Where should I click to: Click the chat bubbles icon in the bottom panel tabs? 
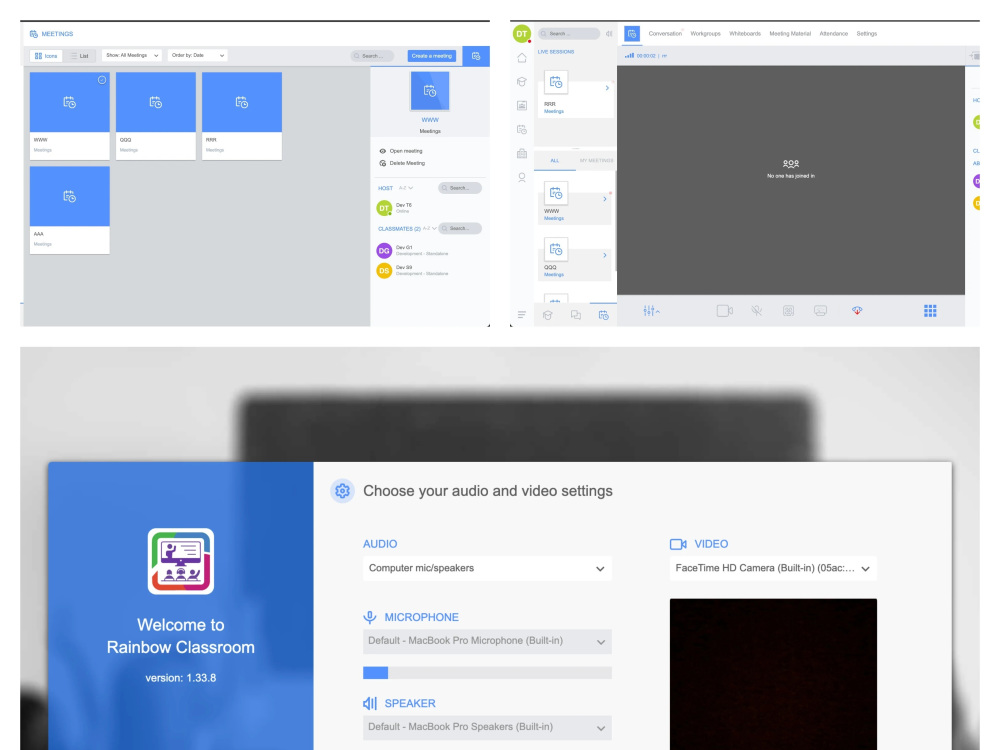click(575, 315)
